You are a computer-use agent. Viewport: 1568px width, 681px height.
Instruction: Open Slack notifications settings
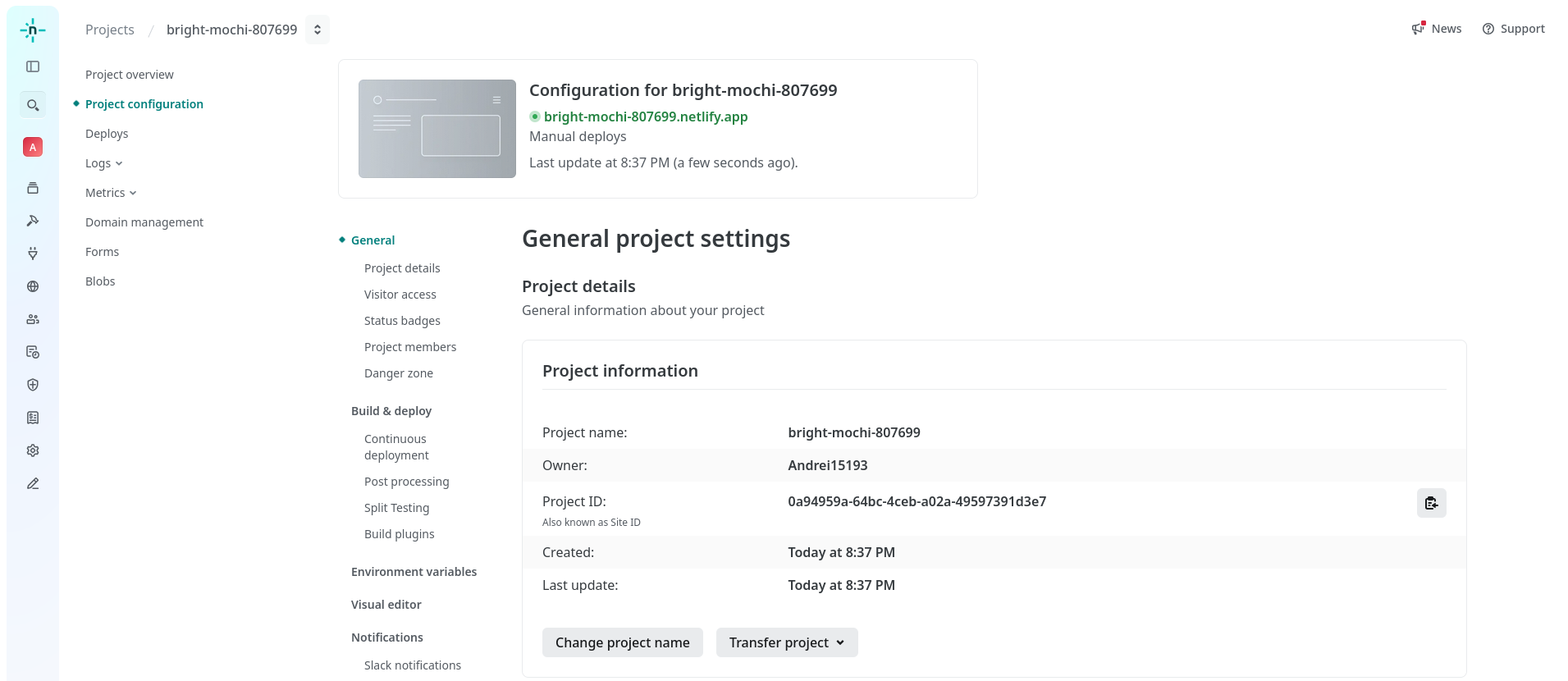(x=413, y=665)
